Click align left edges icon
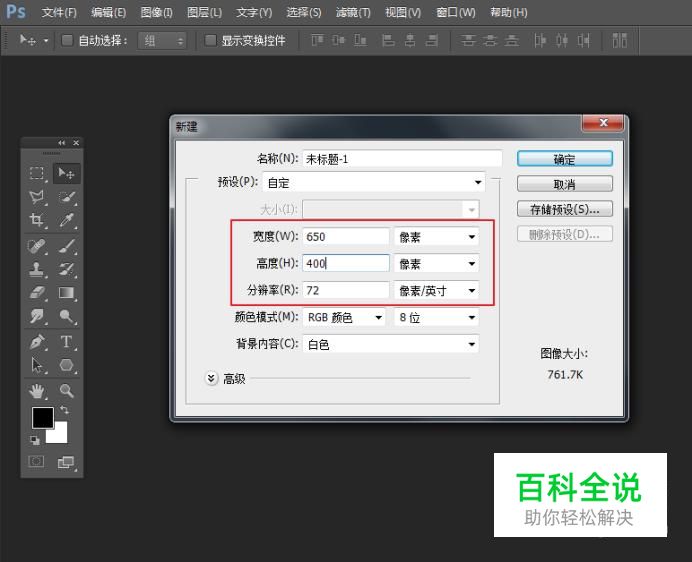 388,41
